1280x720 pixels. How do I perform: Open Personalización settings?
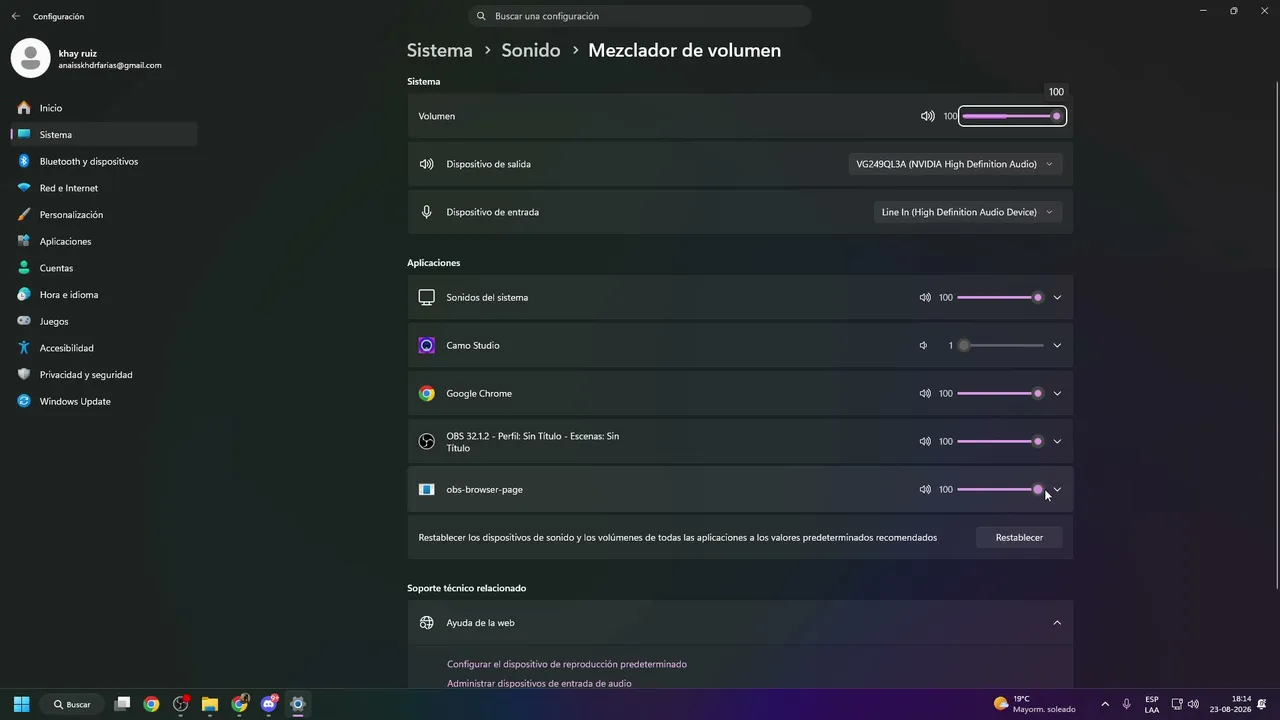(x=104, y=214)
